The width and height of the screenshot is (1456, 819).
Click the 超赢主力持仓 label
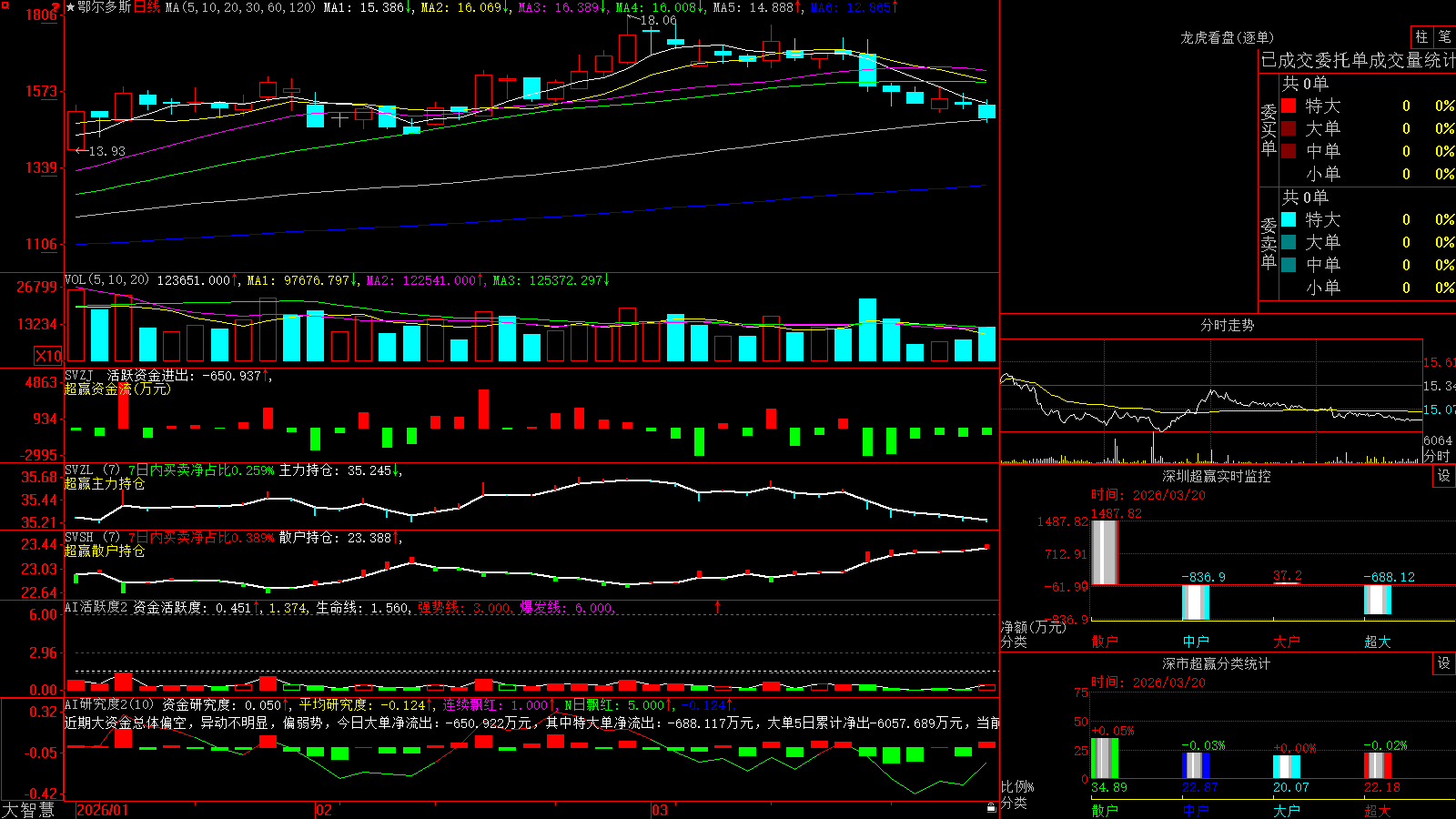point(105,483)
